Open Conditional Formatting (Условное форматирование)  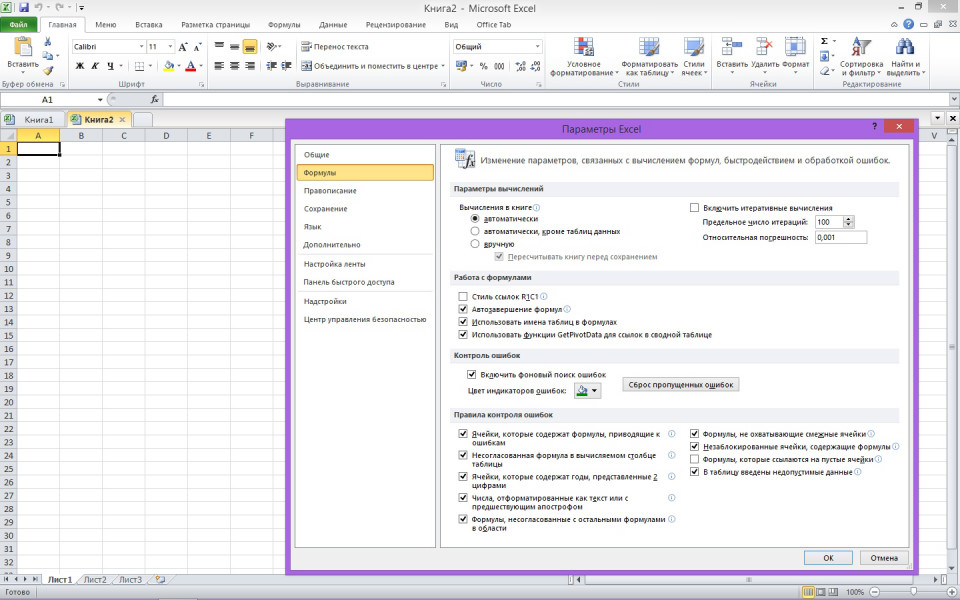(583, 56)
